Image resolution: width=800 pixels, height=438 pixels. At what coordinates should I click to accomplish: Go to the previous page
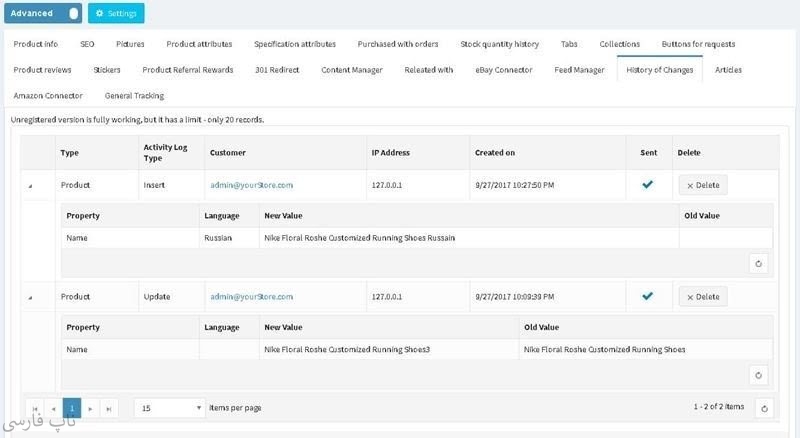54,408
